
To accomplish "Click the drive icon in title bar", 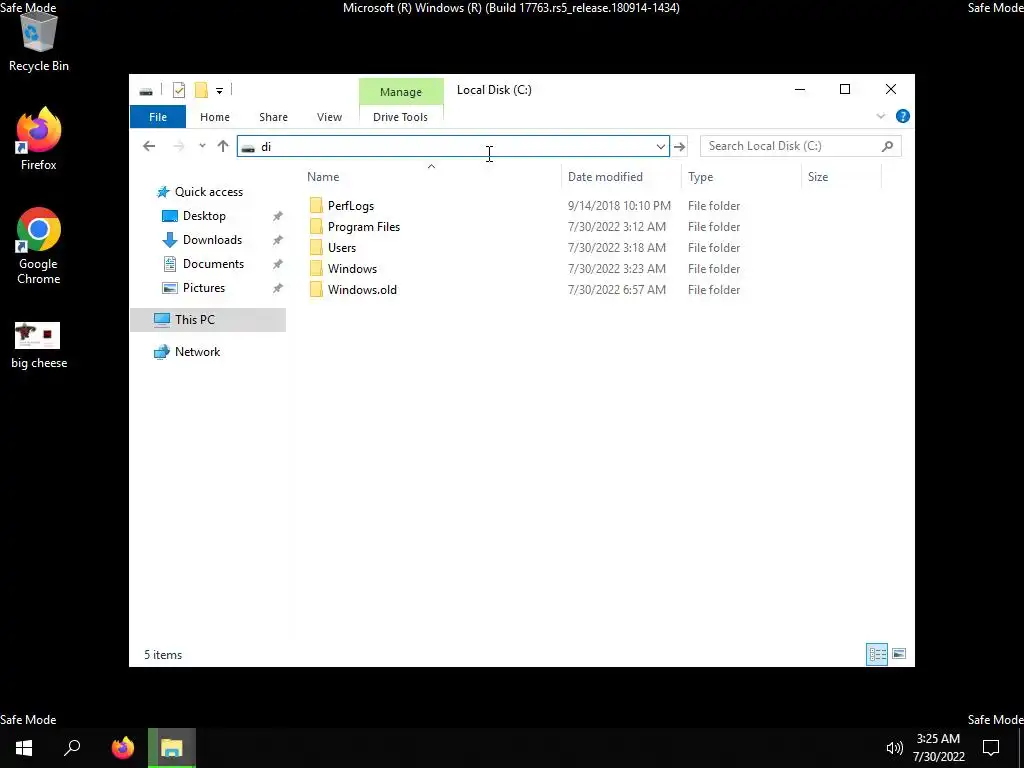I will point(146,91).
